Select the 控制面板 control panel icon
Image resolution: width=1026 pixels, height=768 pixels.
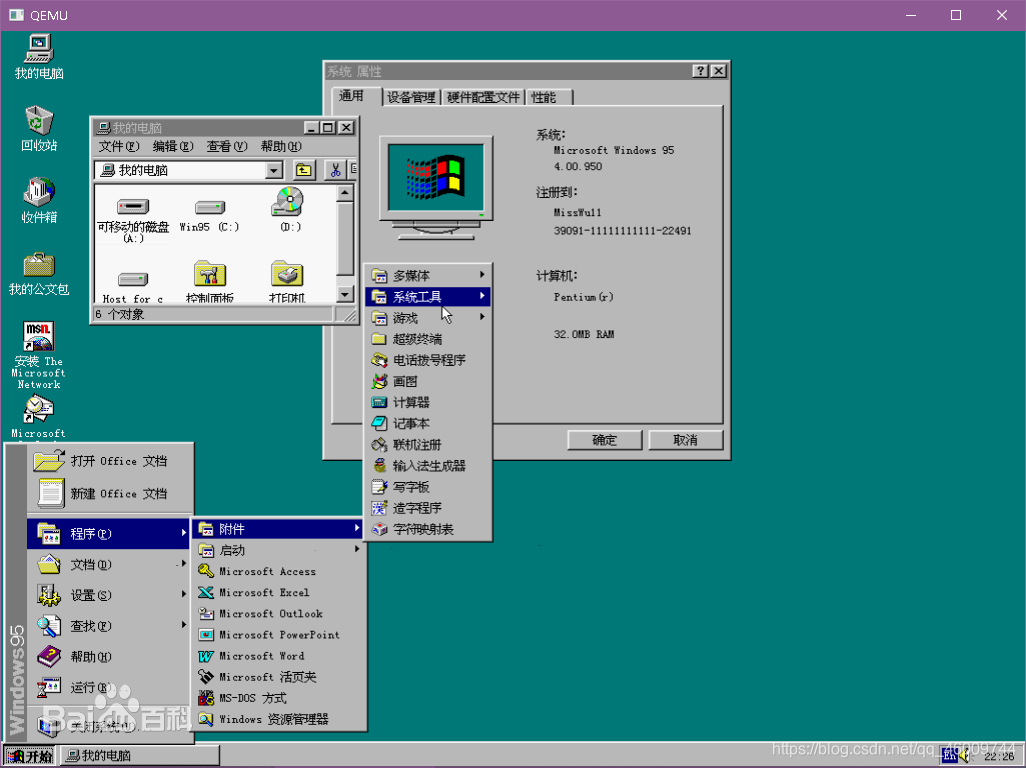209,282
